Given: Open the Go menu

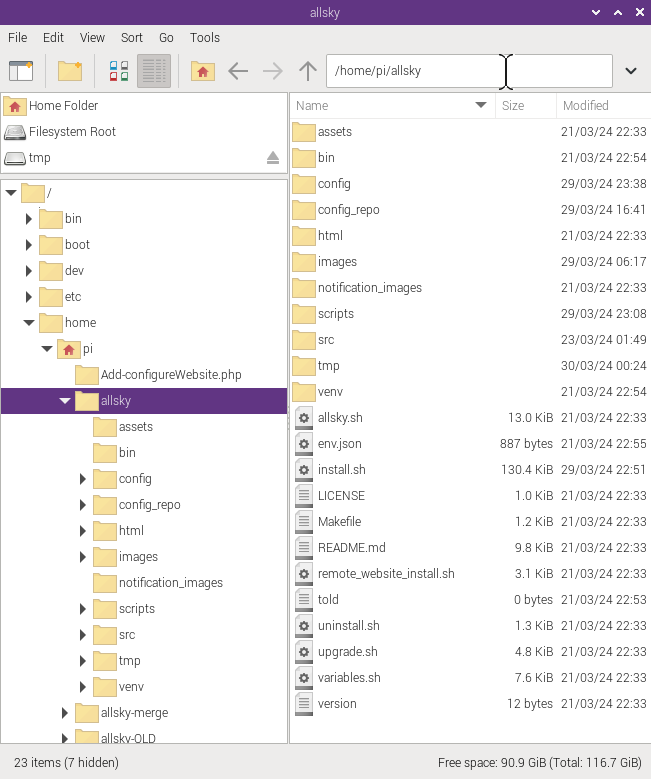Looking at the screenshot, I should point(166,38).
